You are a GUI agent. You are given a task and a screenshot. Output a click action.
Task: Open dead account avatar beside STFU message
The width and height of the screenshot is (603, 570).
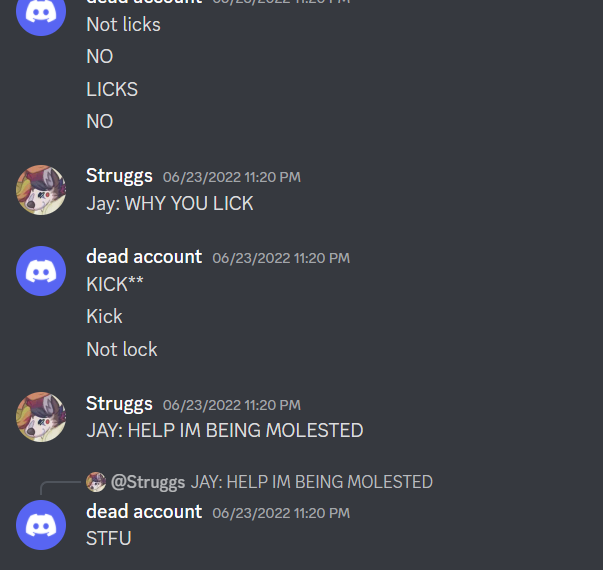coord(41,525)
